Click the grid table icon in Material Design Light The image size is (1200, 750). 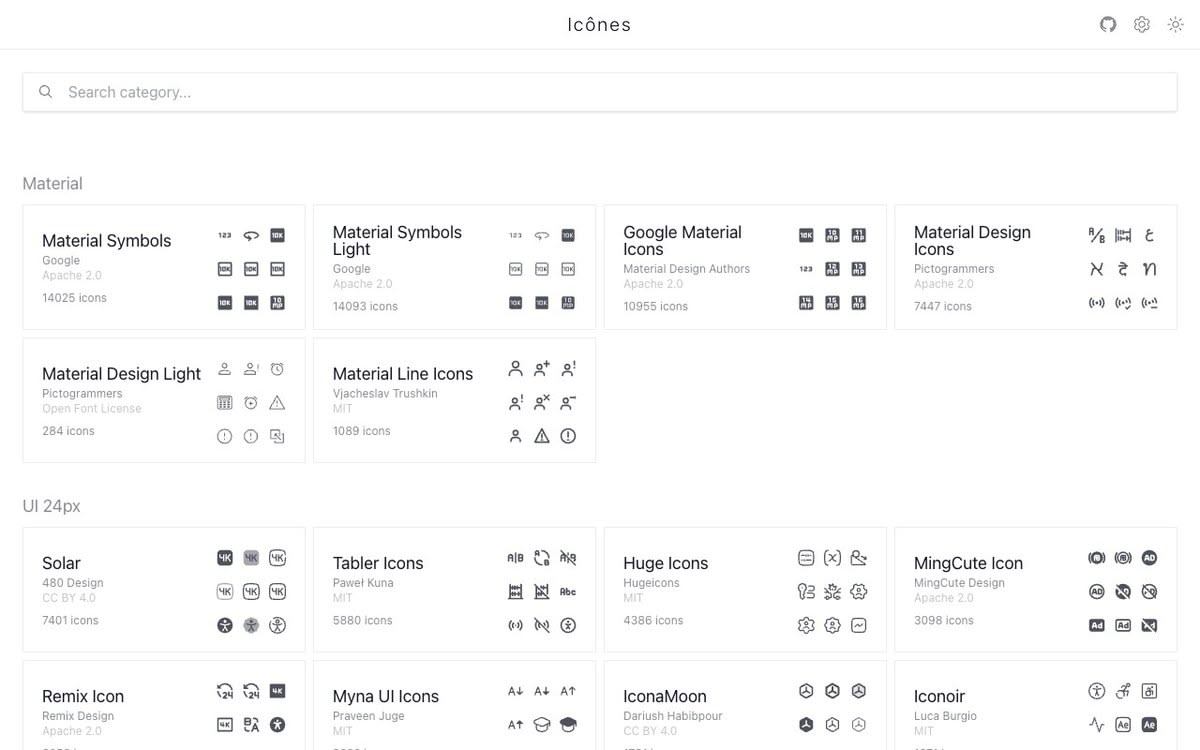tap(225, 402)
